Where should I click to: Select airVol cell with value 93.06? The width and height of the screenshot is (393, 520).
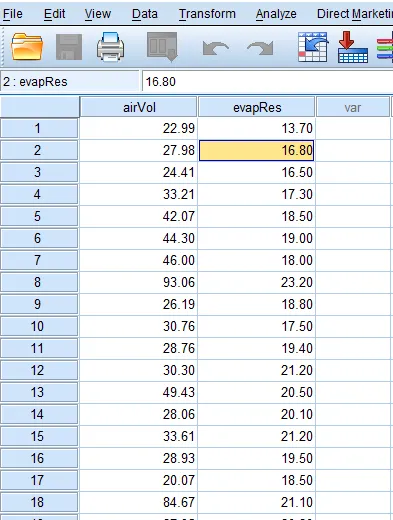pyautogui.click(x=139, y=282)
